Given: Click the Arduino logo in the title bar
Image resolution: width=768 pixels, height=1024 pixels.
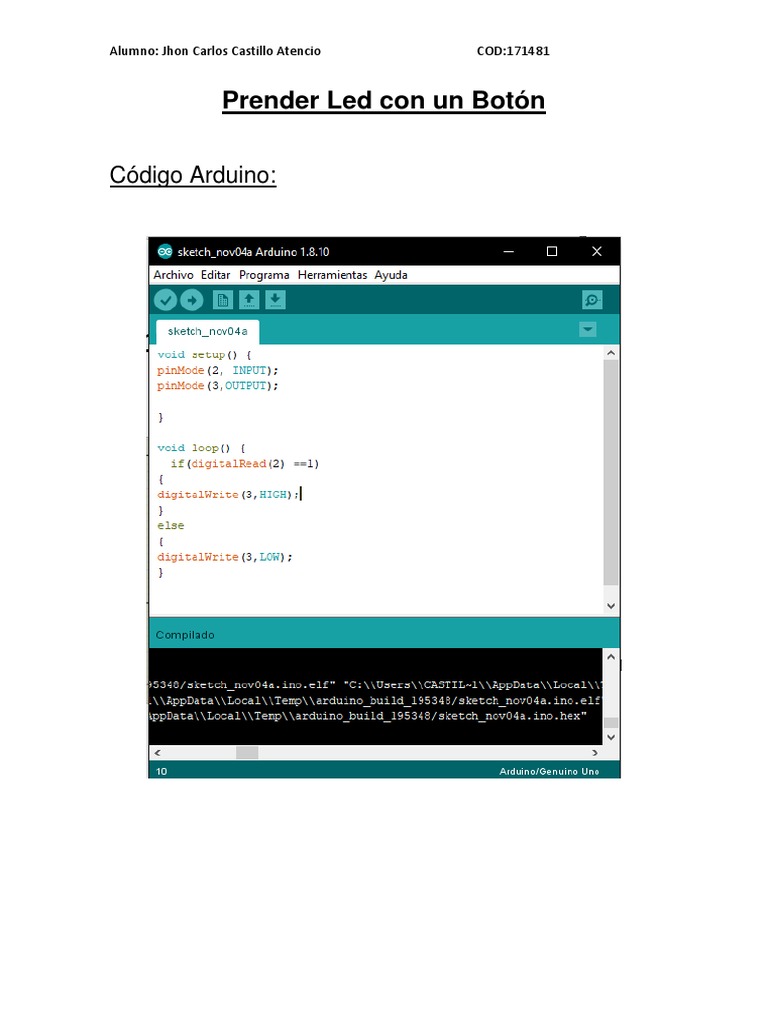Looking at the screenshot, I should 165,251.
